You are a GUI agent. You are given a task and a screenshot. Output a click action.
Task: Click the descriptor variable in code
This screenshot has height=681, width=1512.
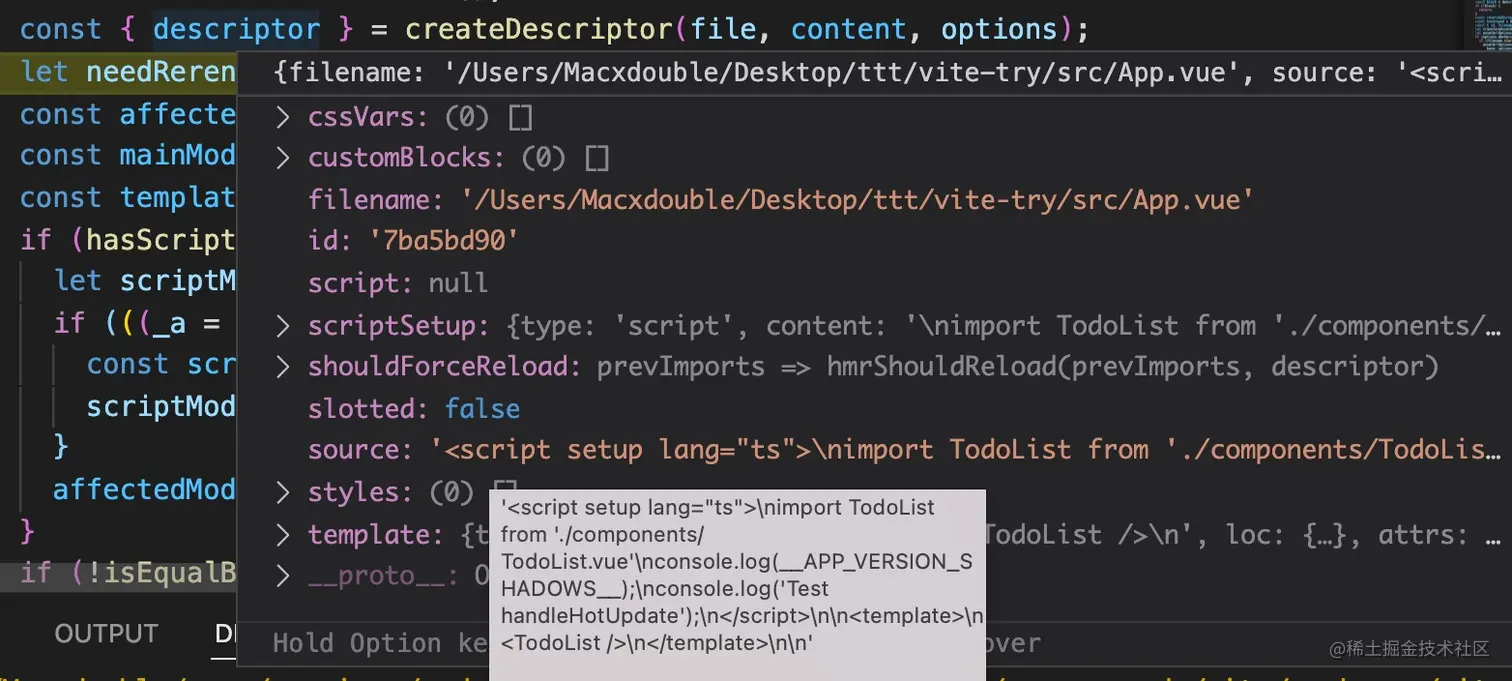[236, 29]
